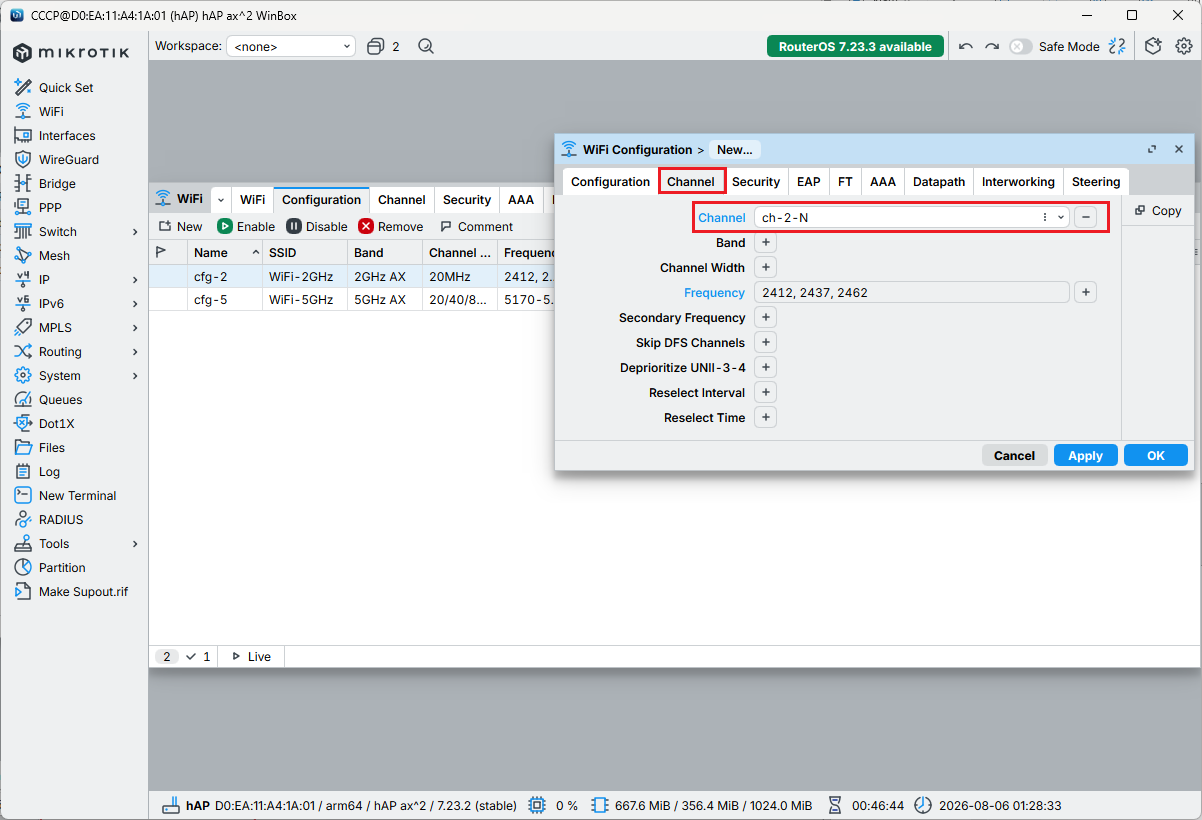Click the Frequency field showing 2412, 2437, 2462
The image size is (1202, 820).
(911, 292)
